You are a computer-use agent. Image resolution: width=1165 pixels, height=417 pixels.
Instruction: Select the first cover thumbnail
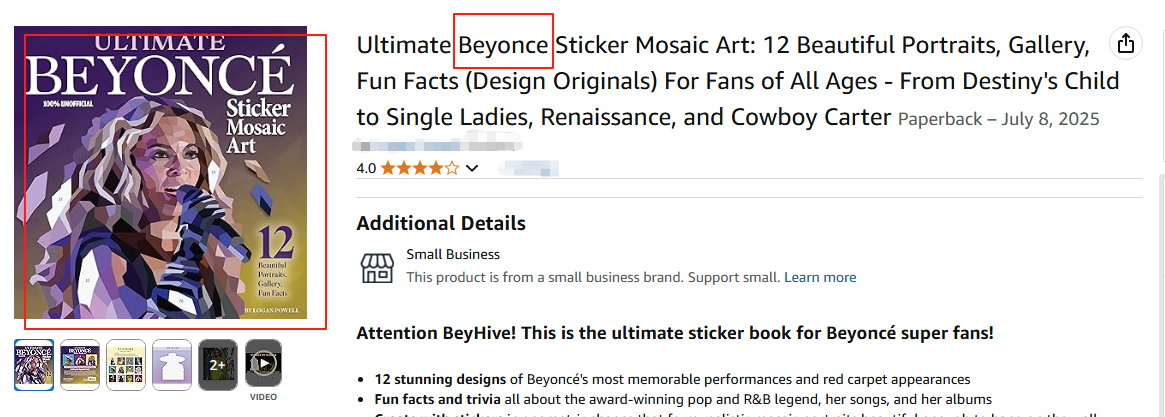pyautogui.click(x=33, y=364)
